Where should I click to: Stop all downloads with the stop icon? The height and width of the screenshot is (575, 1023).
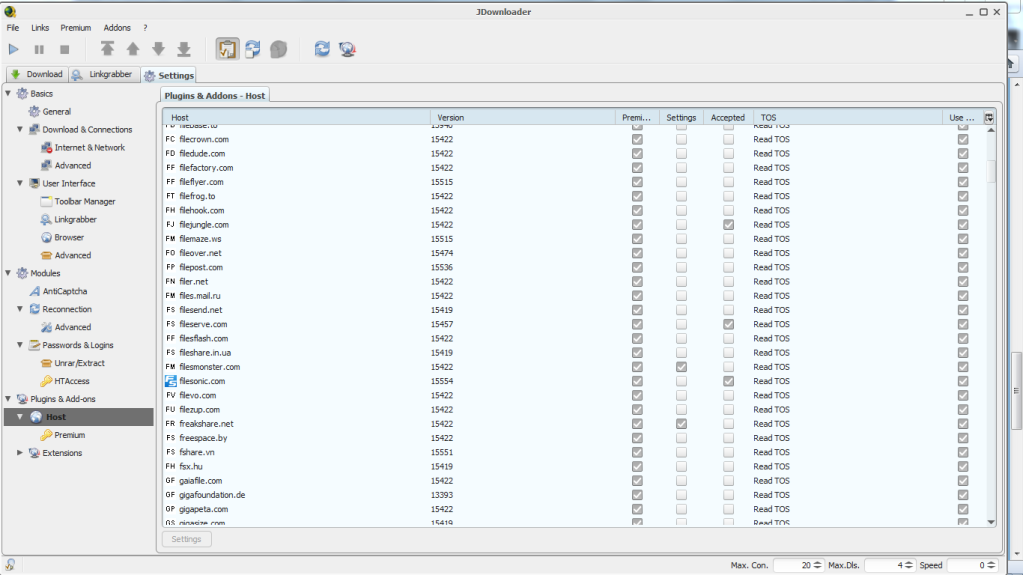65,49
